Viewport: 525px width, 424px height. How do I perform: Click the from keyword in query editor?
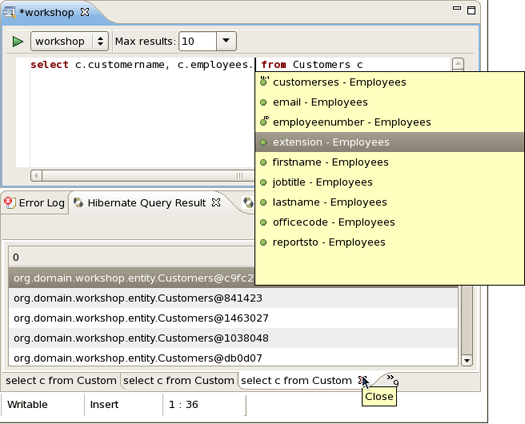click(274, 64)
